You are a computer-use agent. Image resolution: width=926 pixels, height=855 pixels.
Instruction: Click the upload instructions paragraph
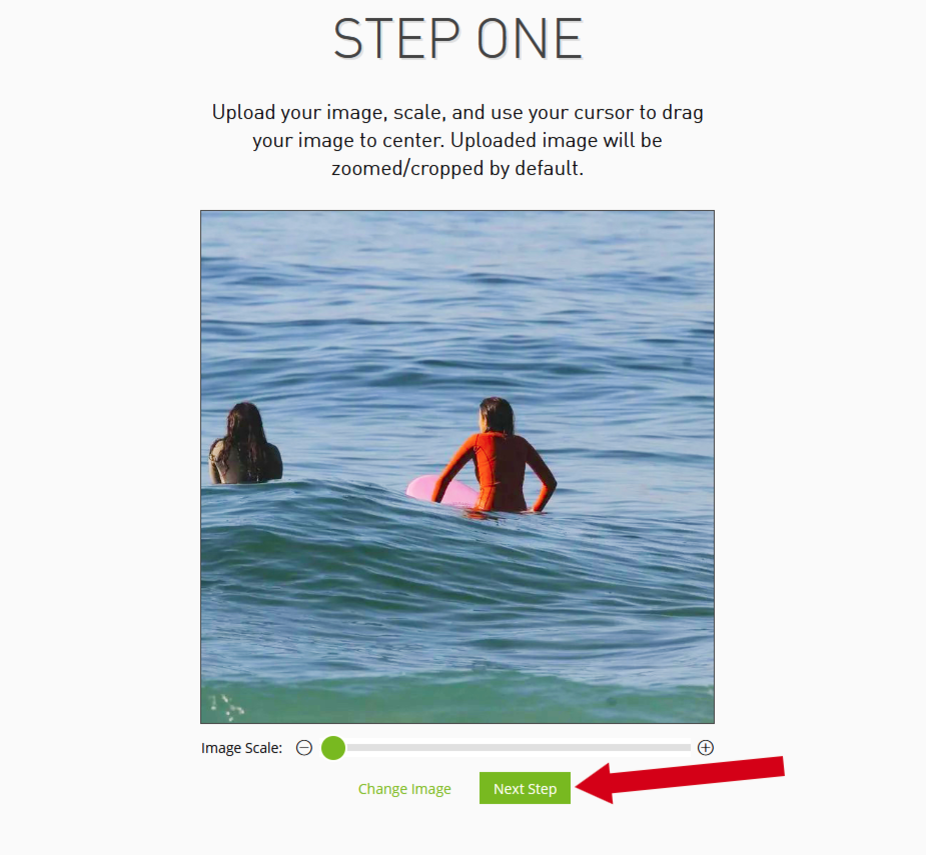coord(458,141)
